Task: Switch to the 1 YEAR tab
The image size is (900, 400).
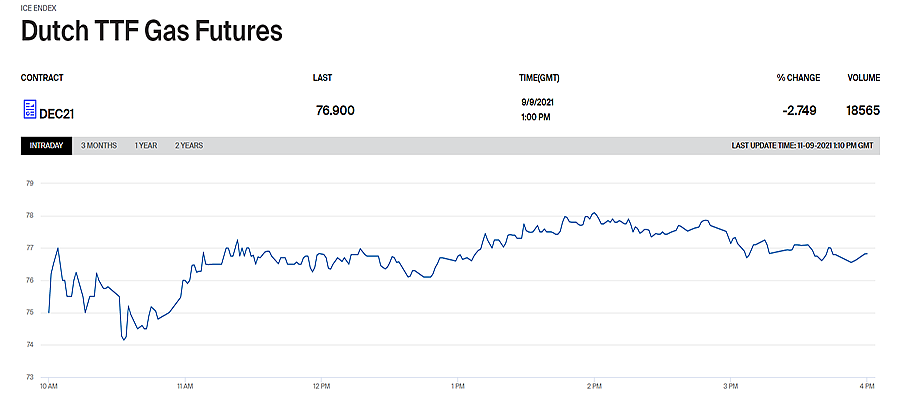Action: point(146,146)
